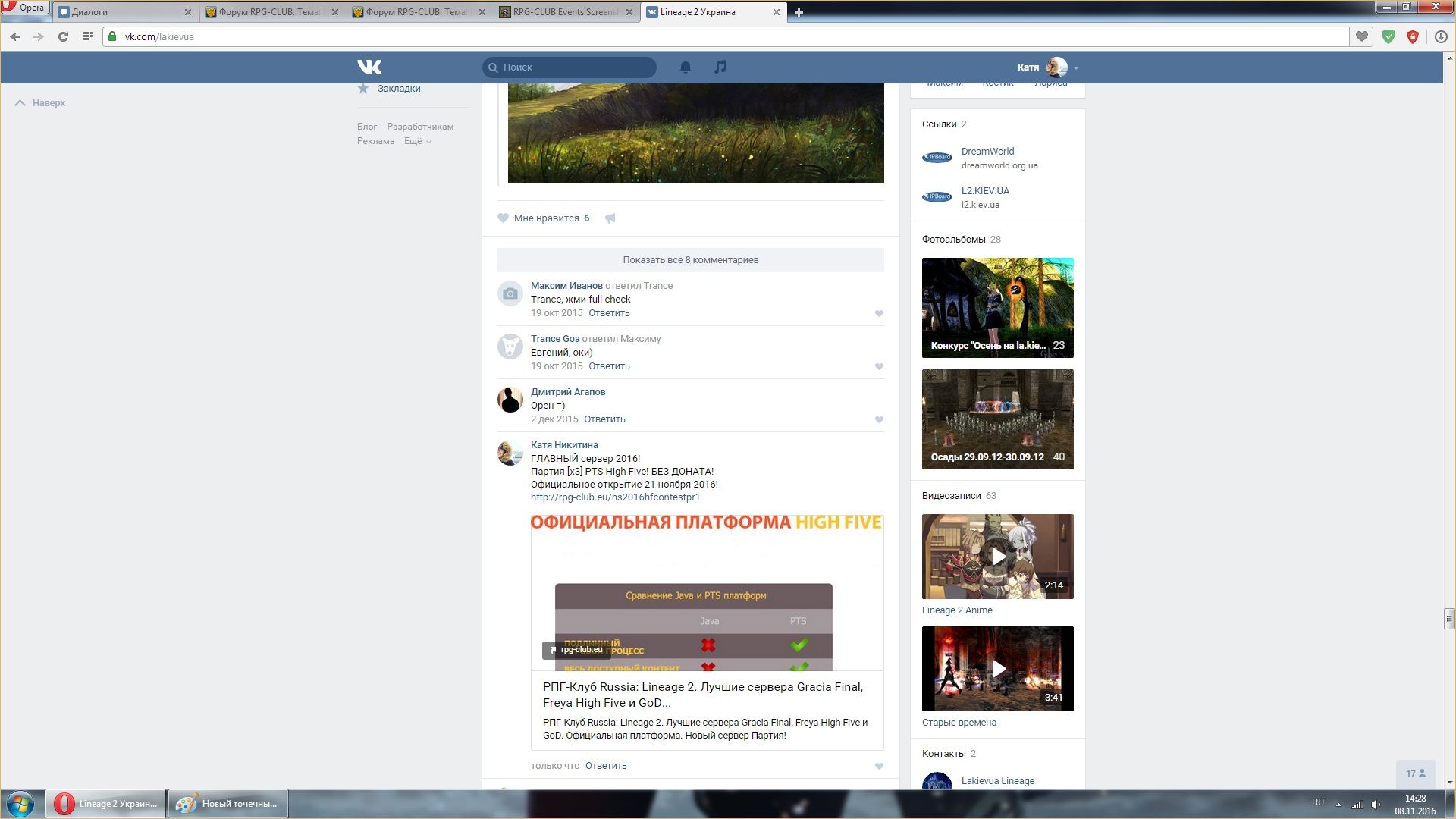Click Opera bookmark heart icon in address bar

pyautogui.click(x=1362, y=36)
